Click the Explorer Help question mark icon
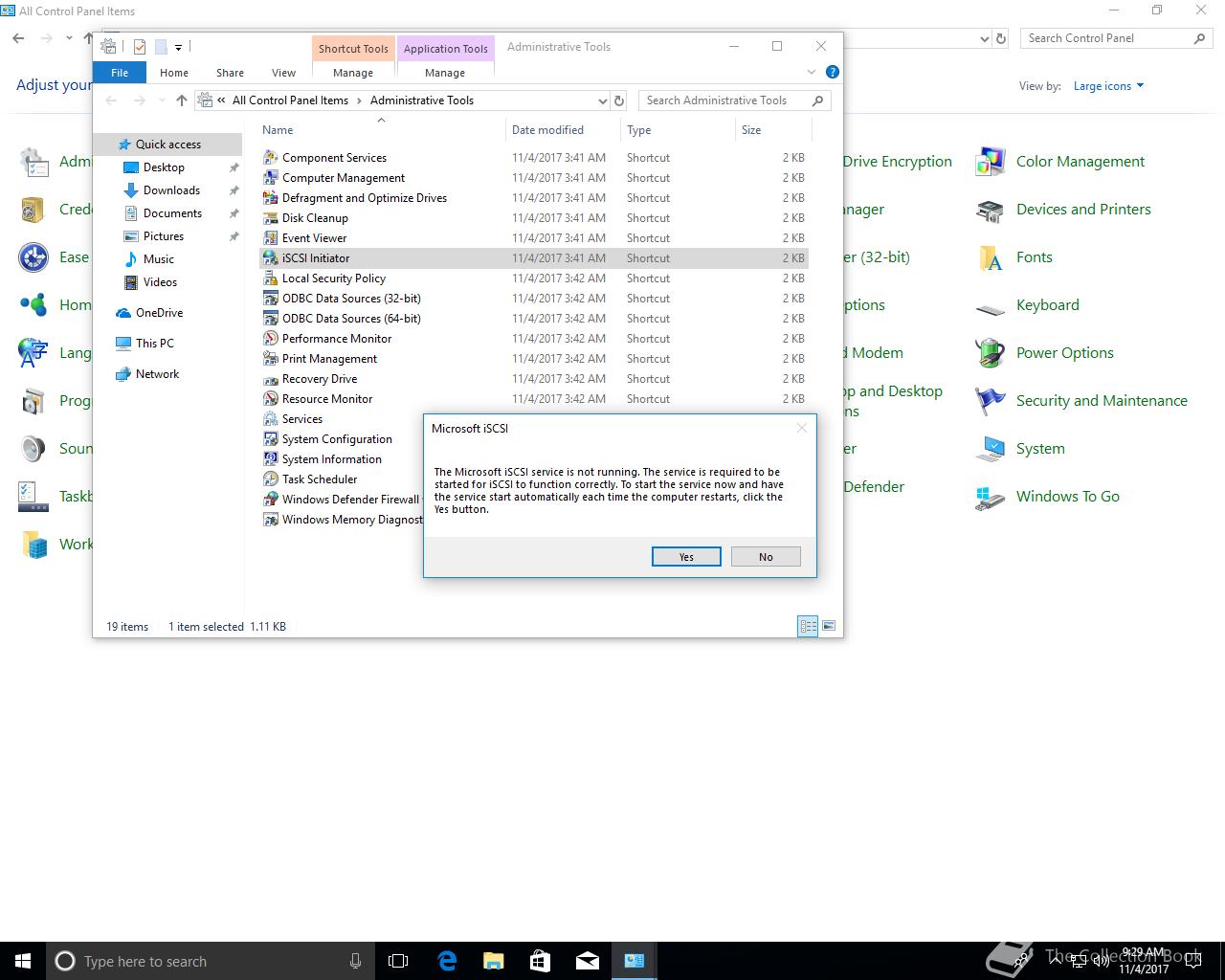Screen dimensions: 1225x980 click(833, 72)
